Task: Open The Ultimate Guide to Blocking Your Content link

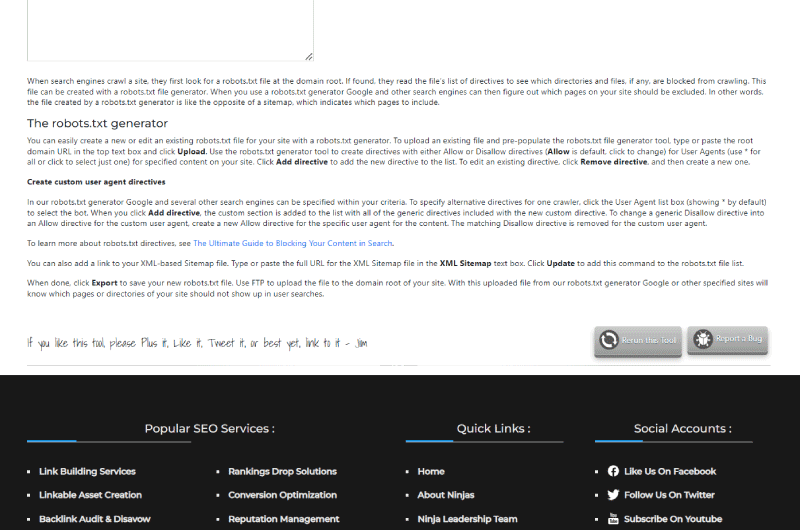Action: click(293, 243)
